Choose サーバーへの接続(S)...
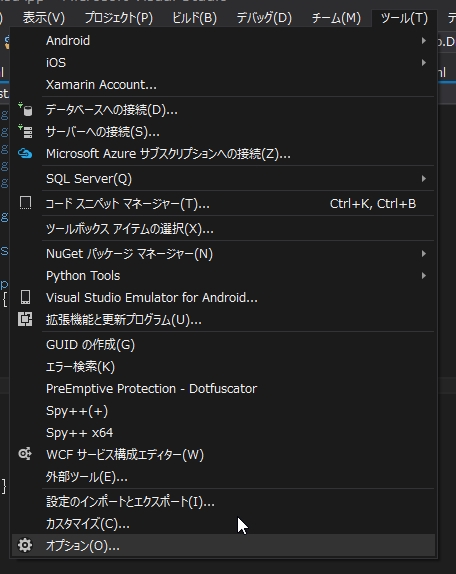456x574 pixels. point(223,131)
